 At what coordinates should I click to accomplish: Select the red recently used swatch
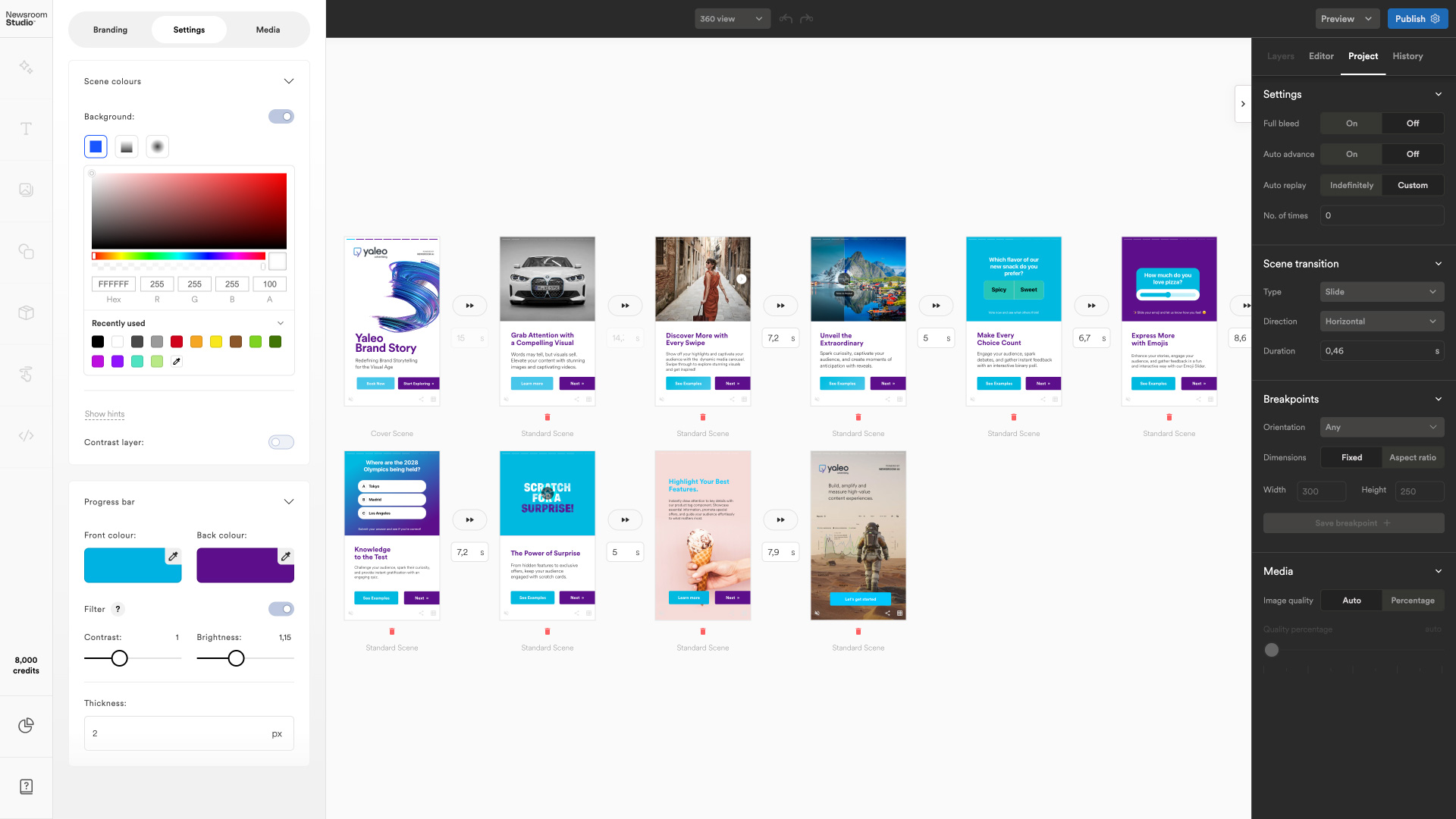pyautogui.click(x=177, y=342)
